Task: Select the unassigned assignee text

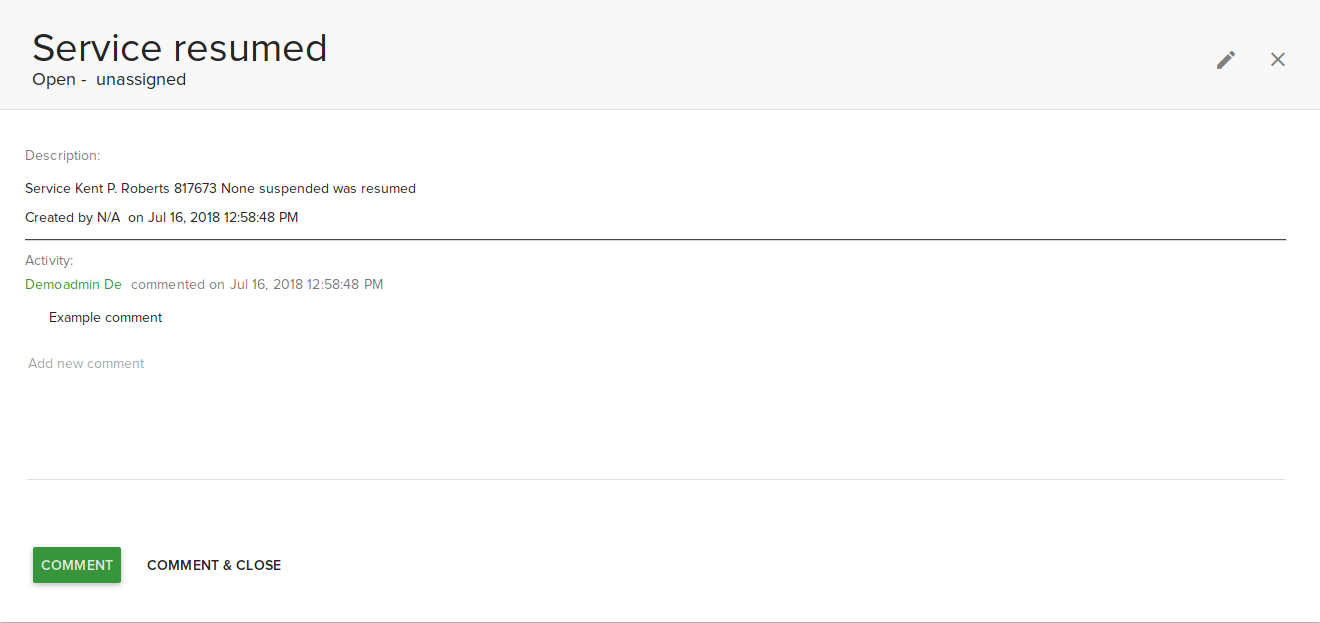Action: pyautogui.click(x=141, y=80)
